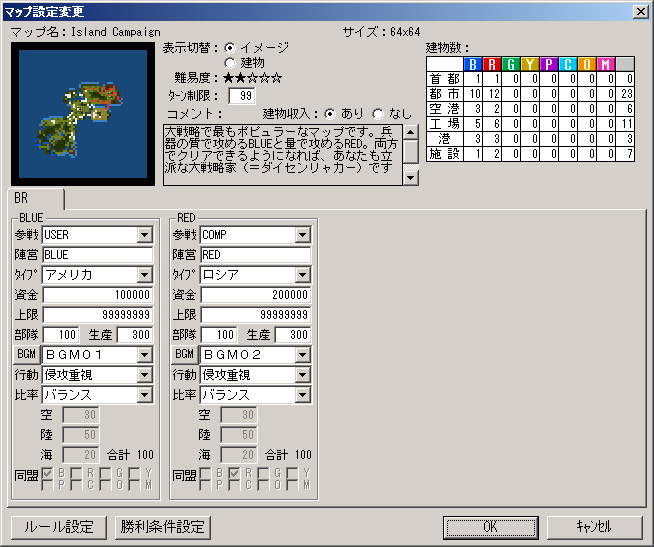
Task: Click RED 部隊 field showing 100
Action: (x=219, y=335)
